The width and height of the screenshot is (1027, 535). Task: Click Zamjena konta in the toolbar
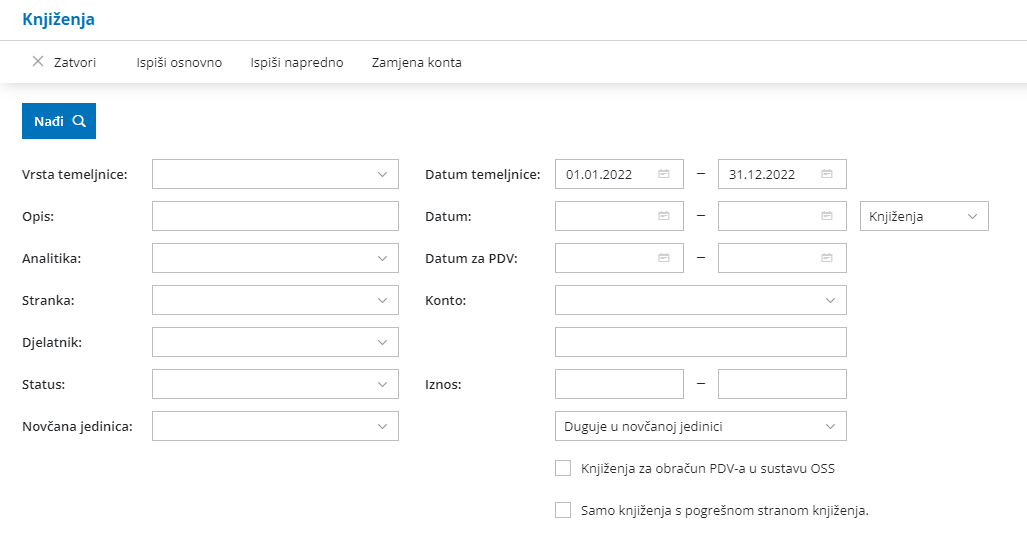(x=416, y=62)
